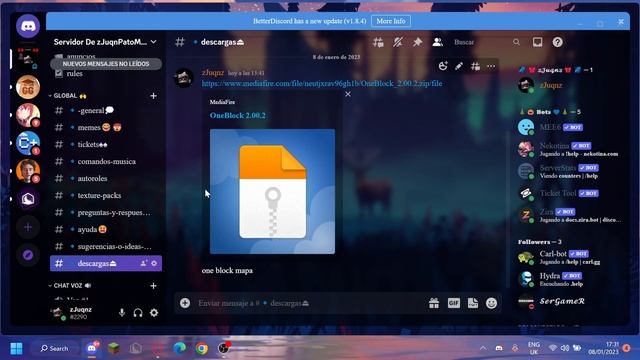Viewport: 640px width, 360px height.
Task: Open the GG server icon
Action: click(28, 87)
